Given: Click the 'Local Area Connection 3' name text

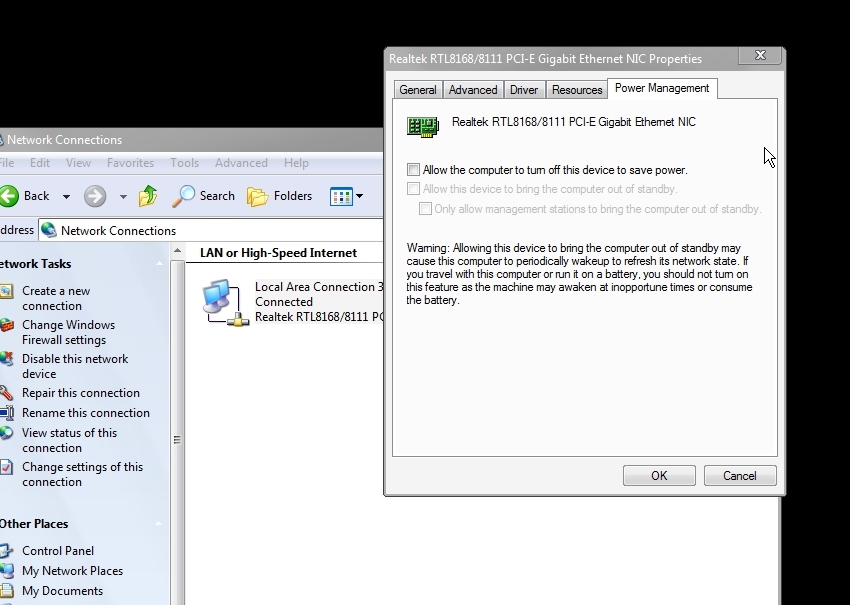Looking at the screenshot, I should coord(319,287).
